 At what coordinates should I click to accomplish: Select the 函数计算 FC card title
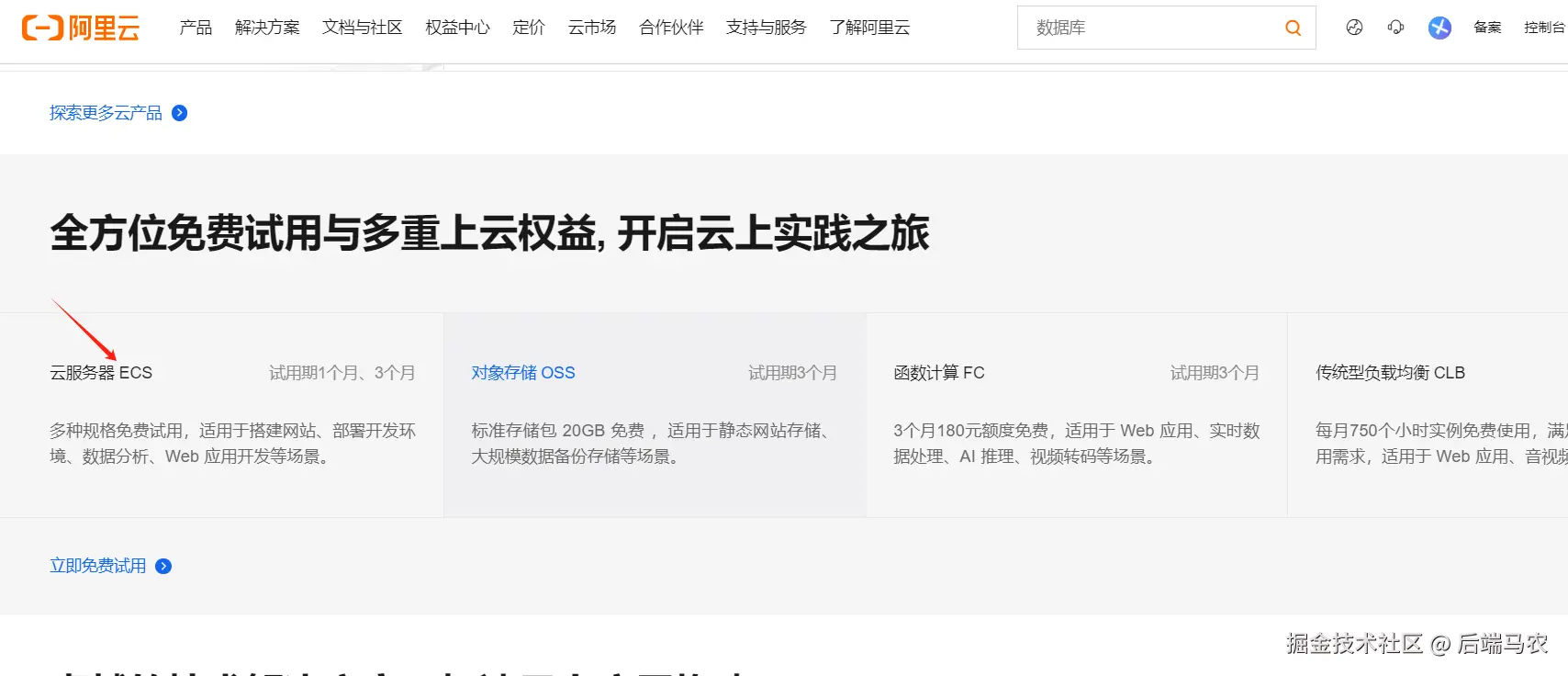pyautogui.click(x=939, y=373)
